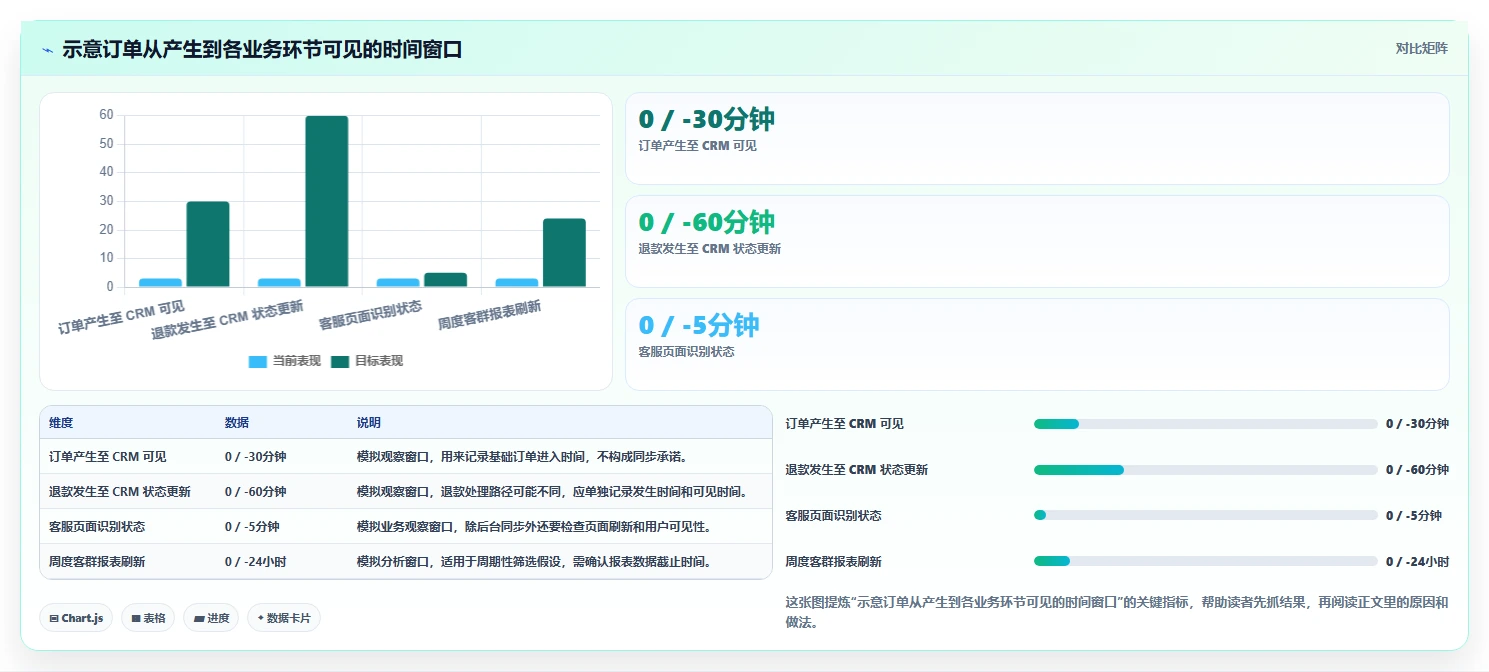This screenshot has height=672, width=1489.
Task: Click the progress bar for 订单产生至 CRM 可见
Action: (x=1205, y=424)
